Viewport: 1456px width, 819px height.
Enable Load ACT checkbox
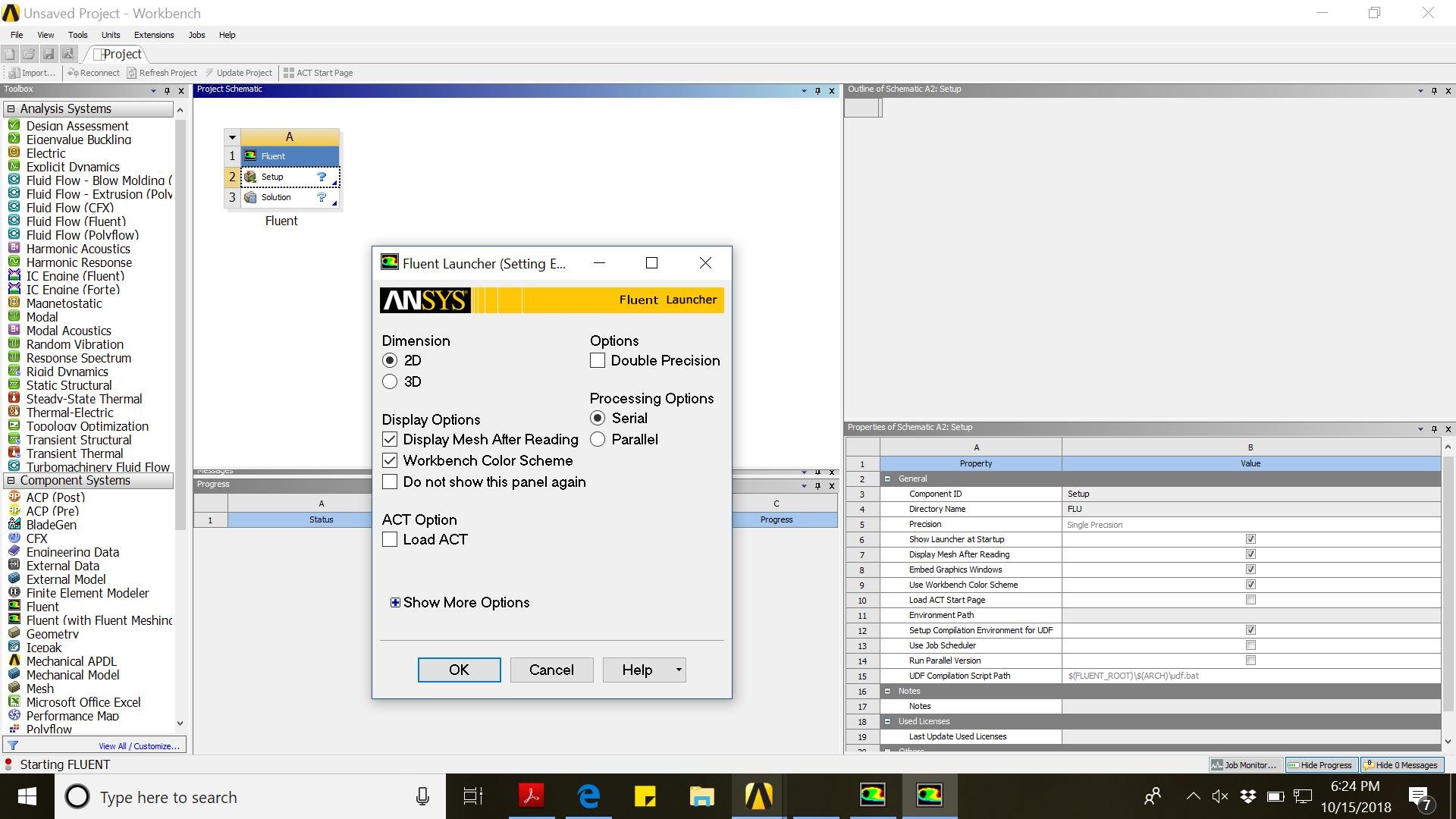[x=390, y=539]
